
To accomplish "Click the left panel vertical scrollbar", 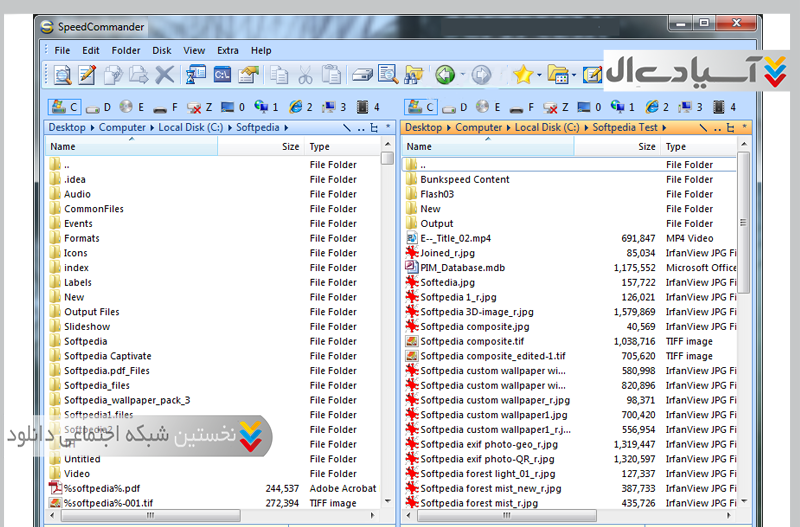I will click(x=387, y=300).
